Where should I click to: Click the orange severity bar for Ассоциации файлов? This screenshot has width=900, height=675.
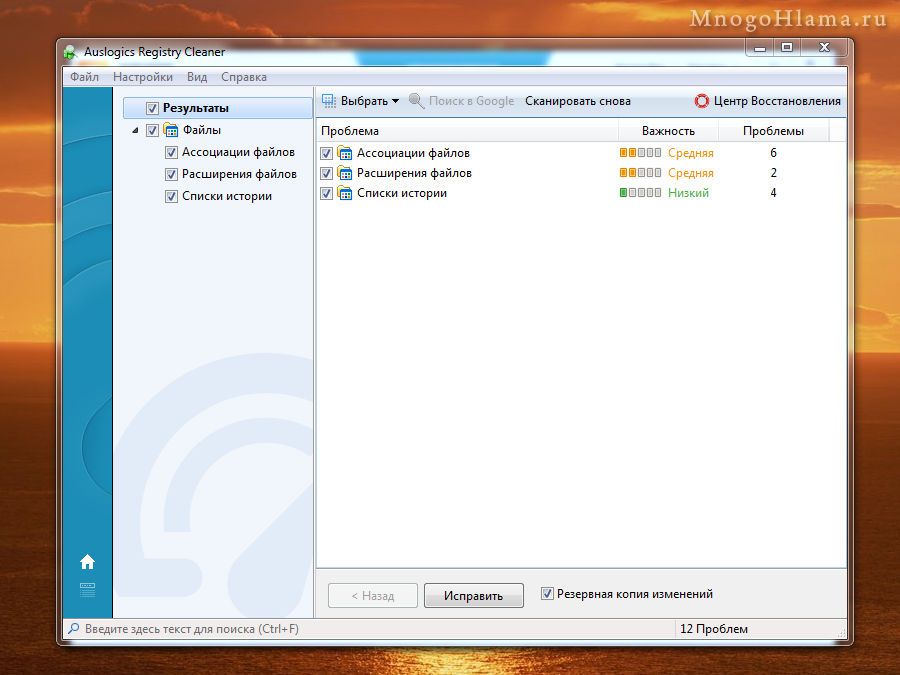640,153
